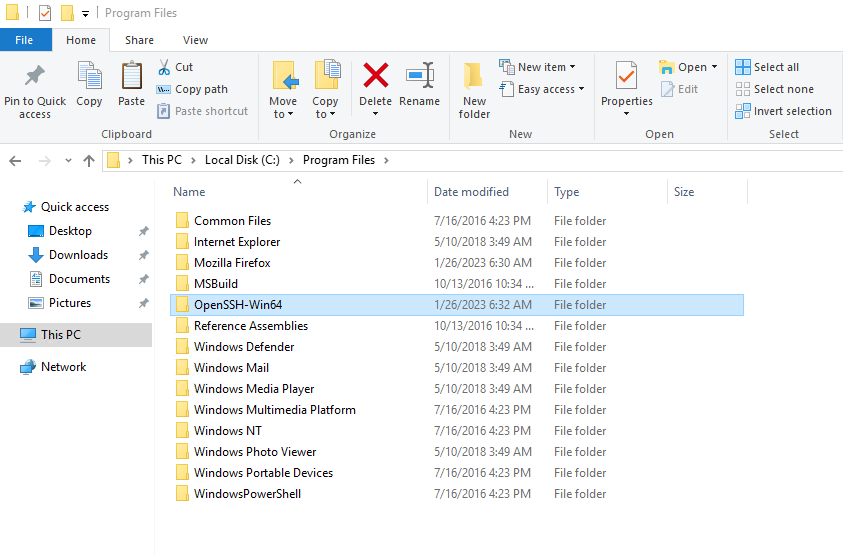The image size is (843, 555).
Task: Open recent locations dropdown arrow
Action: pyautogui.click(x=68, y=161)
